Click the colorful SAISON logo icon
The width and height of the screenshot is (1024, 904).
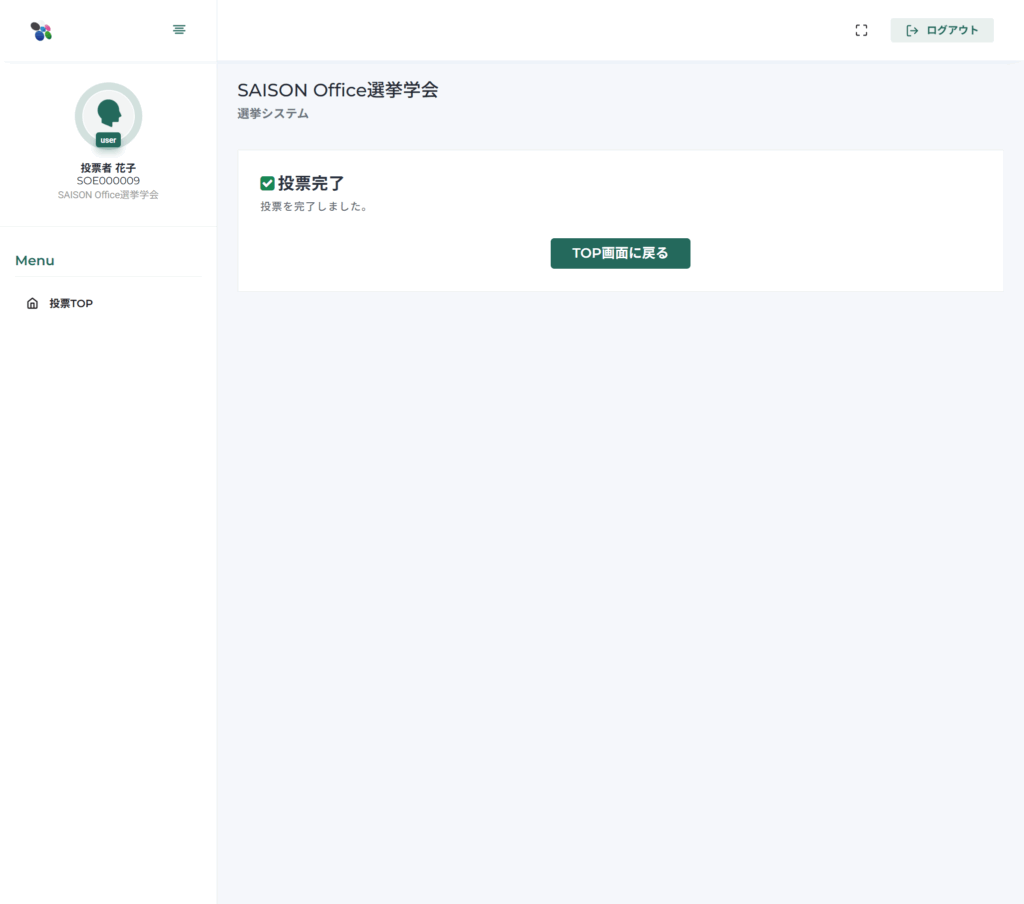(x=41, y=31)
